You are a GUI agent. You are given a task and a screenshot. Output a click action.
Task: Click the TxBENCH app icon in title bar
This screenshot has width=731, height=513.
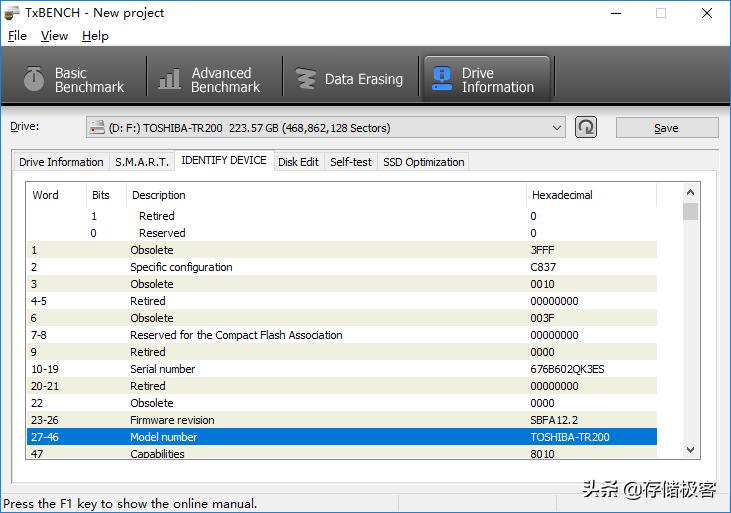click(x=11, y=13)
